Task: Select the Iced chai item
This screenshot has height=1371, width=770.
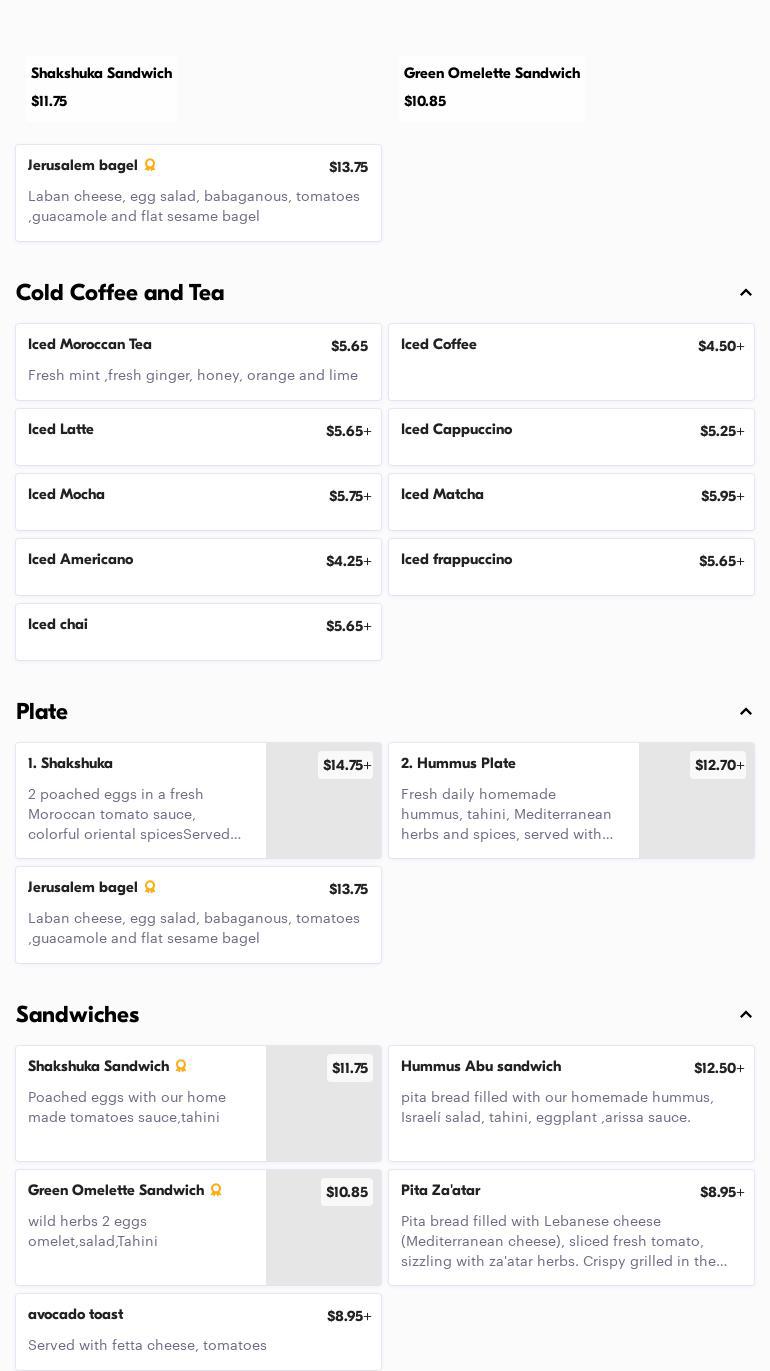Action: point(198,631)
